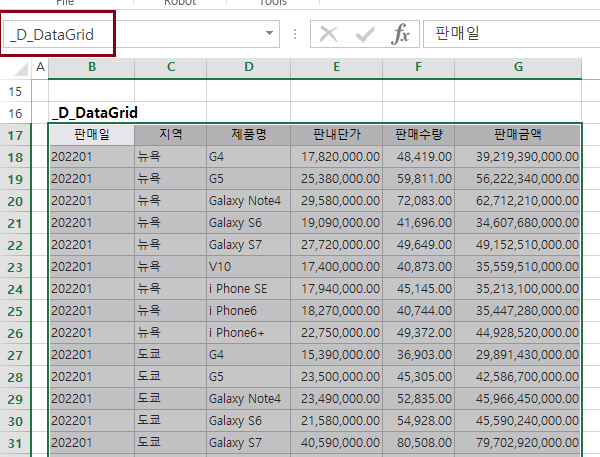The height and width of the screenshot is (457, 600).
Task: Open the Name Box dropdown arrow
Action: point(269,34)
